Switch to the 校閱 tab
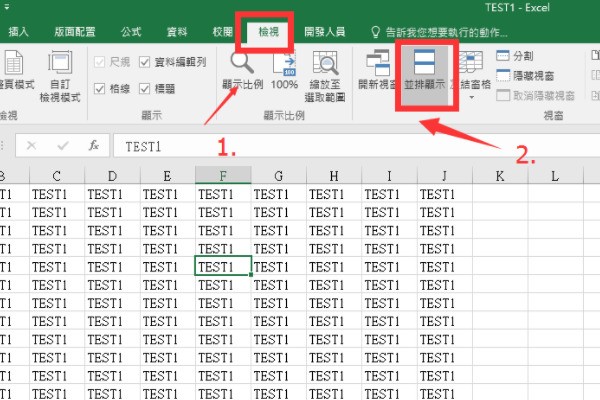 222,32
